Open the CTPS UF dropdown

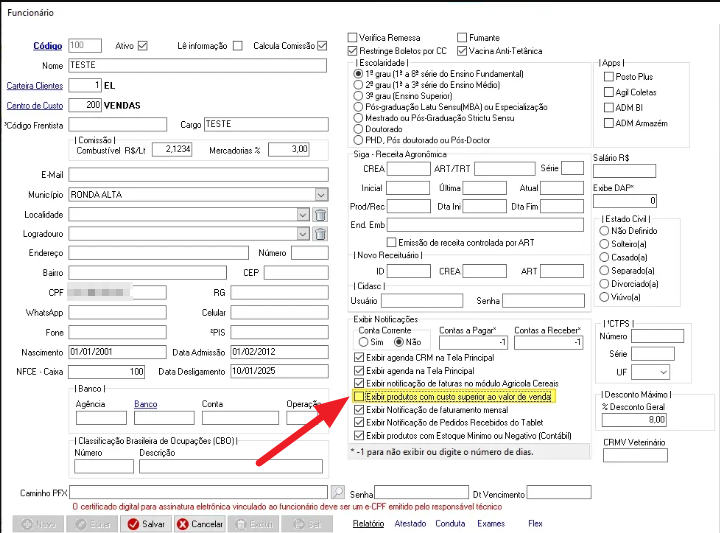coord(663,372)
